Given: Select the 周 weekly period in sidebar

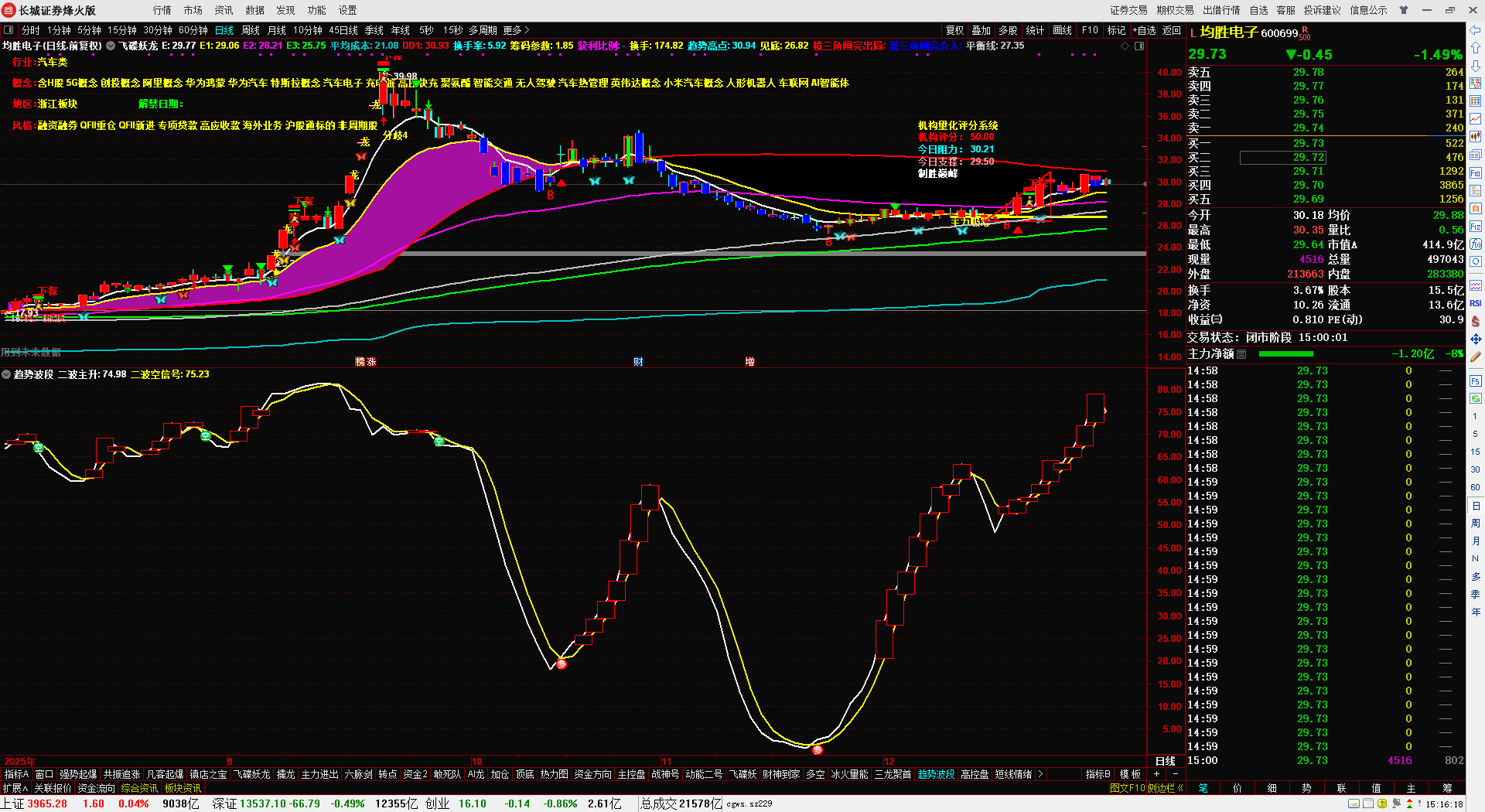Looking at the screenshot, I should [1476, 524].
